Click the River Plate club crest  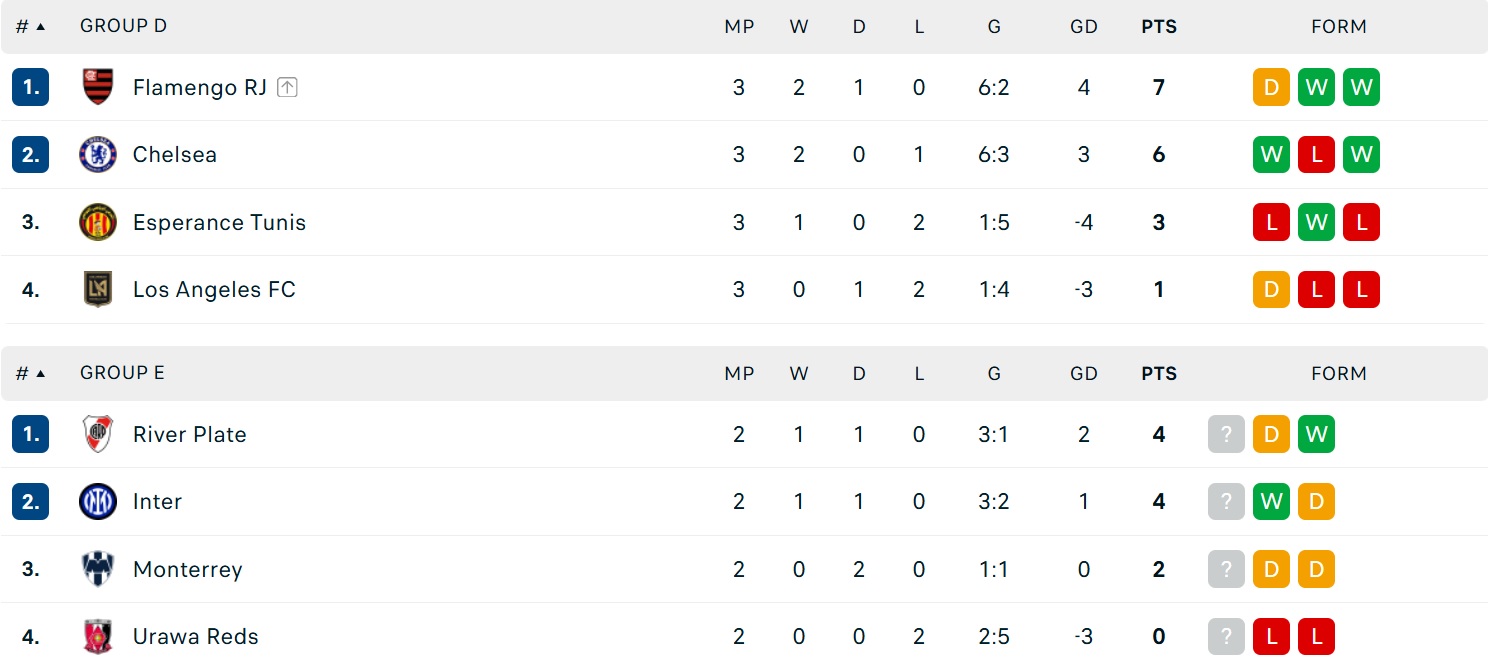tap(98, 434)
